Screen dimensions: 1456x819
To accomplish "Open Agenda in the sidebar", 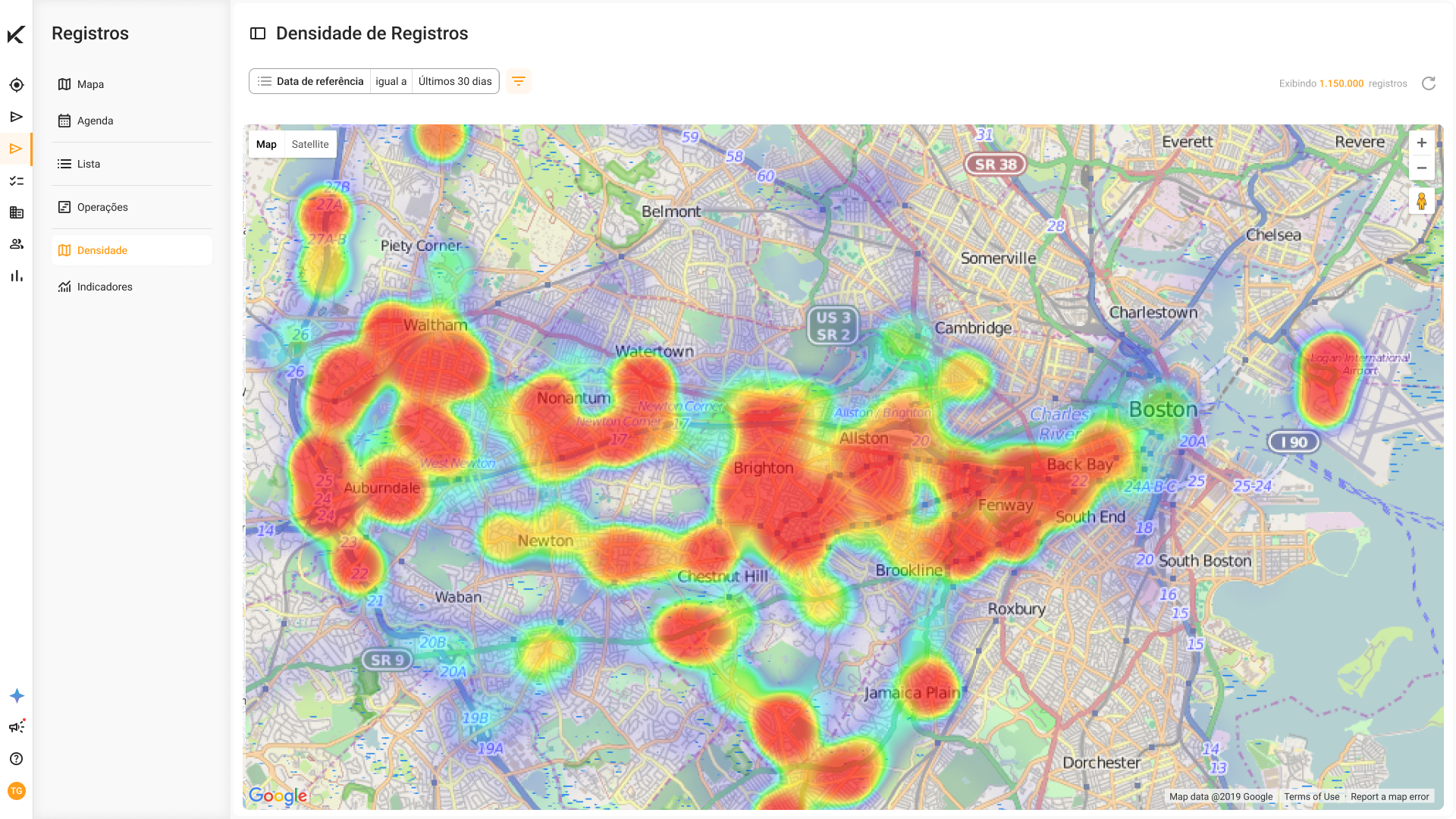I will point(132,121).
